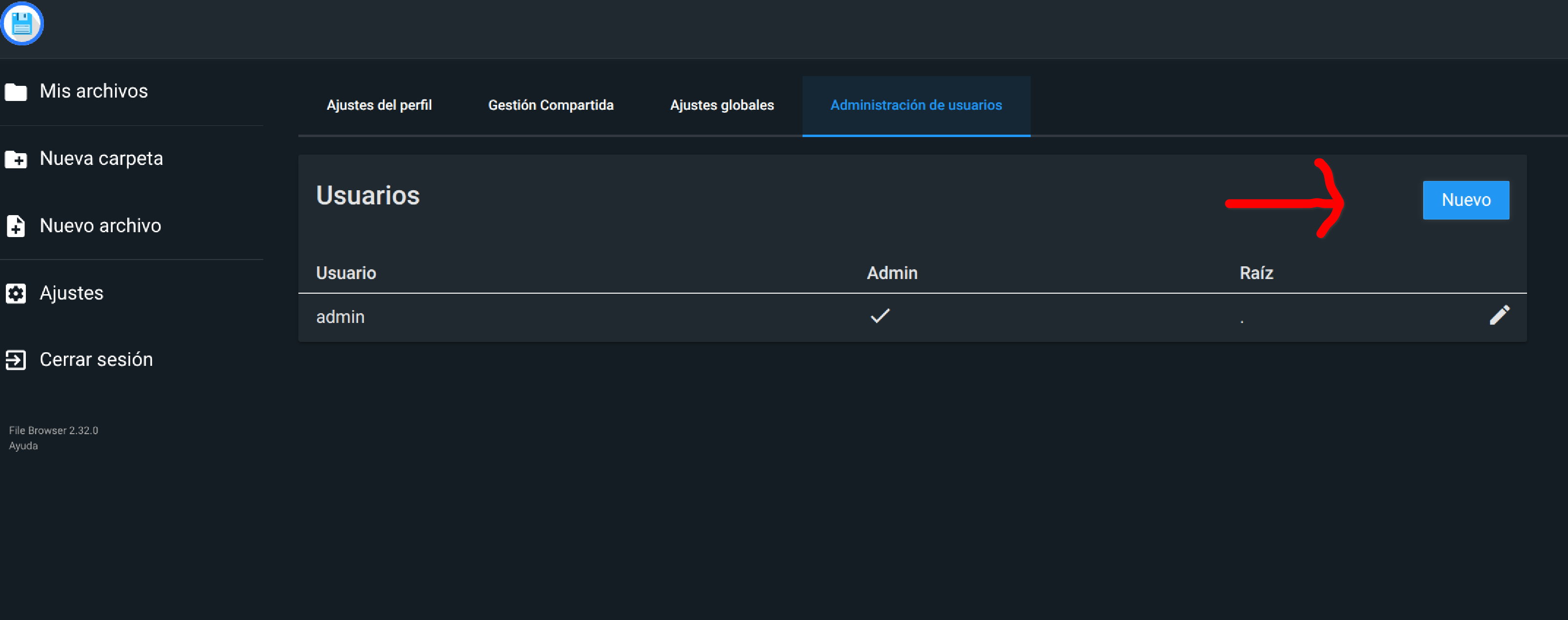Choose Nueva carpeta in sidebar
This screenshot has width=1568, height=620.
click(101, 159)
